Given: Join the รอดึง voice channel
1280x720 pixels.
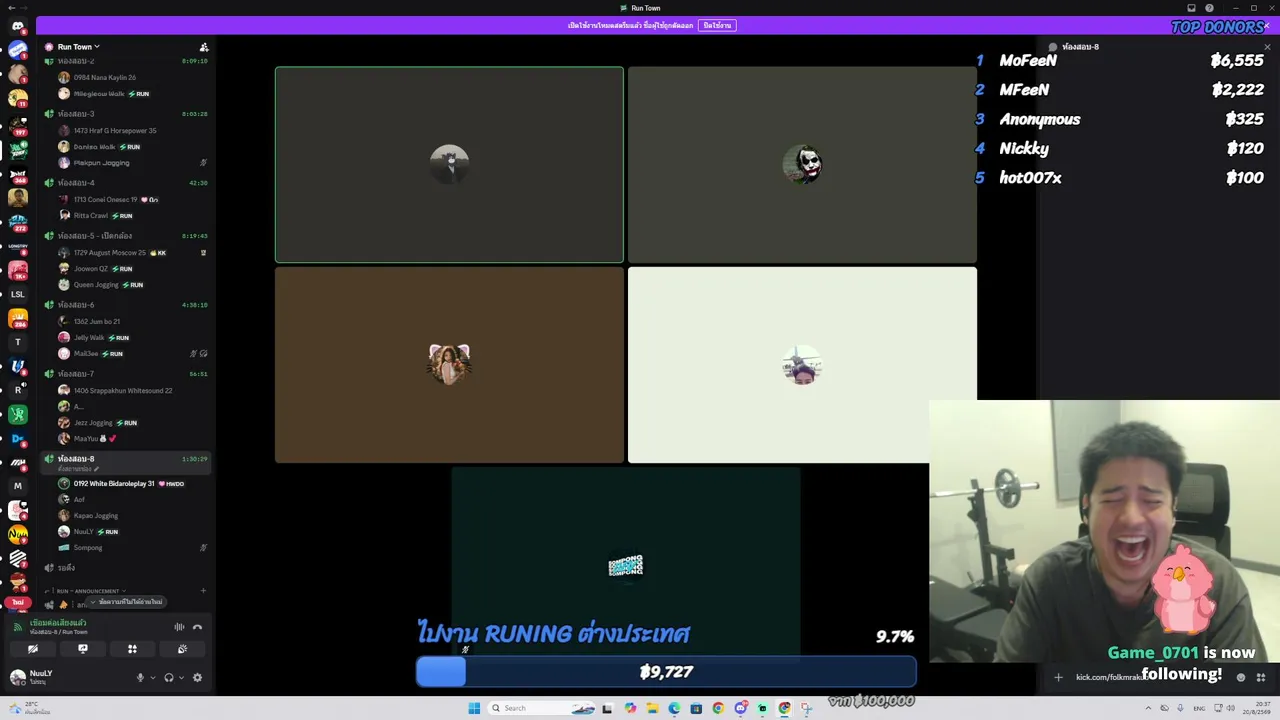Looking at the screenshot, I should 126,568.
